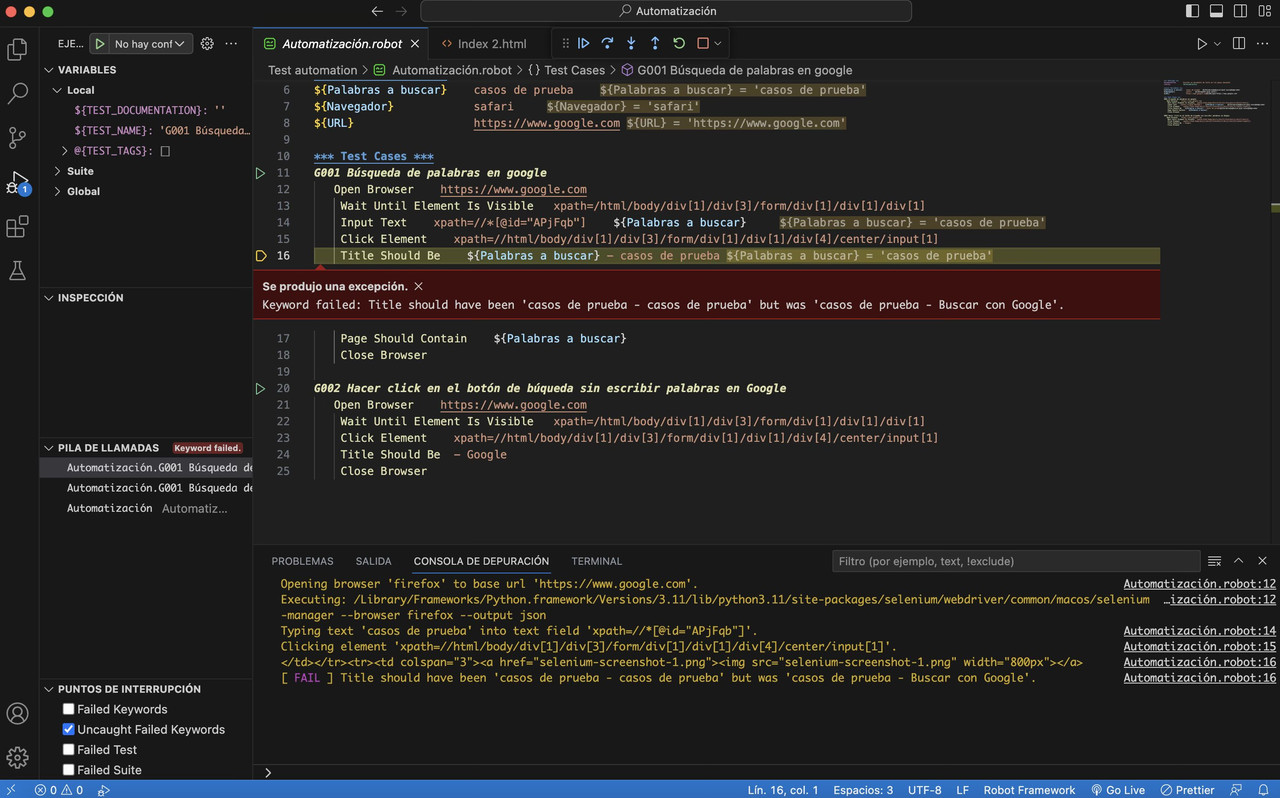
Task: Open the No hay conf configuration dropdown
Action: (149, 44)
